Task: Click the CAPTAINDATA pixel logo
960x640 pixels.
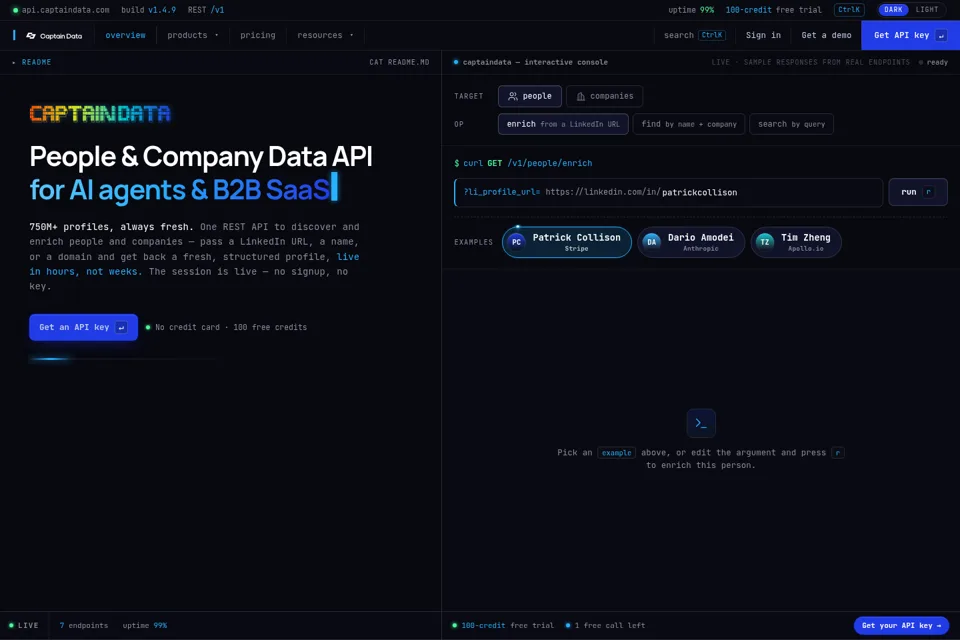Action: (100, 114)
